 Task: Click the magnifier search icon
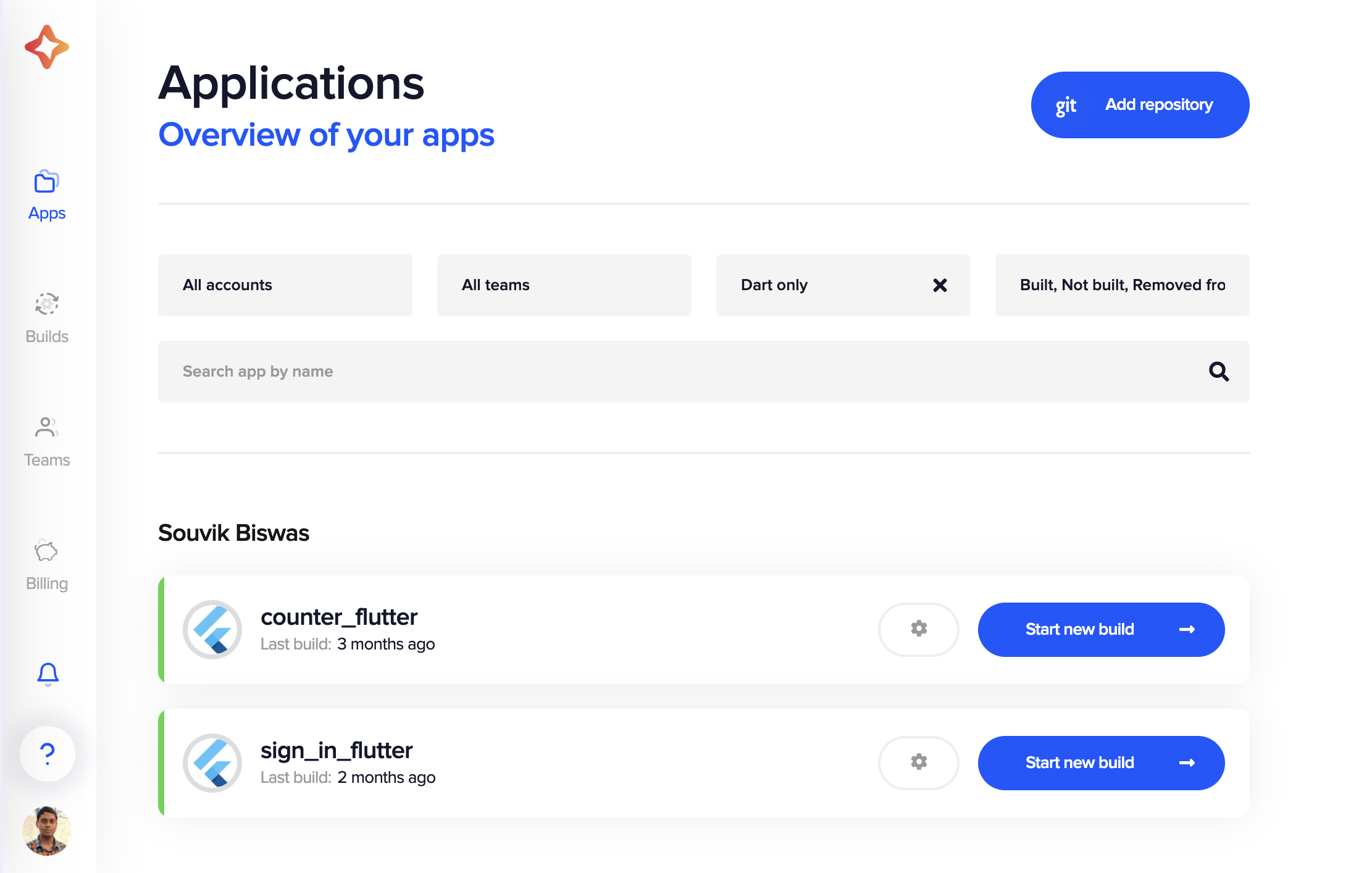(1218, 372)
